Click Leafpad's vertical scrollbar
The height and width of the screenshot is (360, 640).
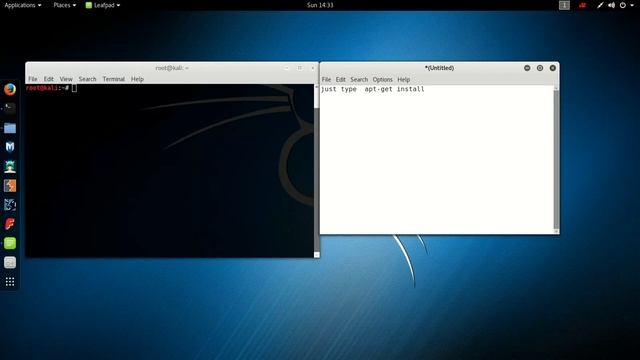(x=556, y=160)
